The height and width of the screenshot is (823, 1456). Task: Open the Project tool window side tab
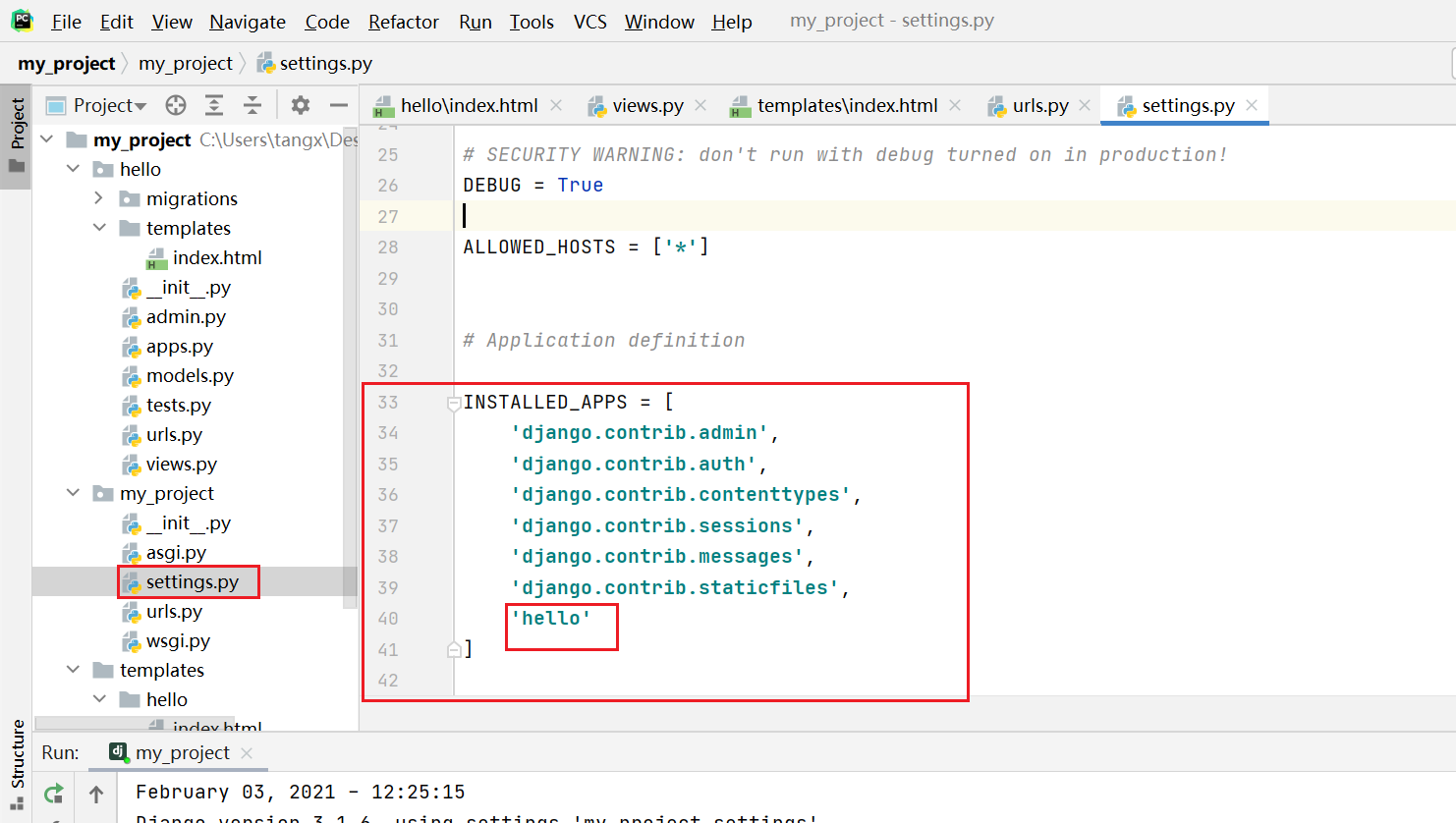17,135
